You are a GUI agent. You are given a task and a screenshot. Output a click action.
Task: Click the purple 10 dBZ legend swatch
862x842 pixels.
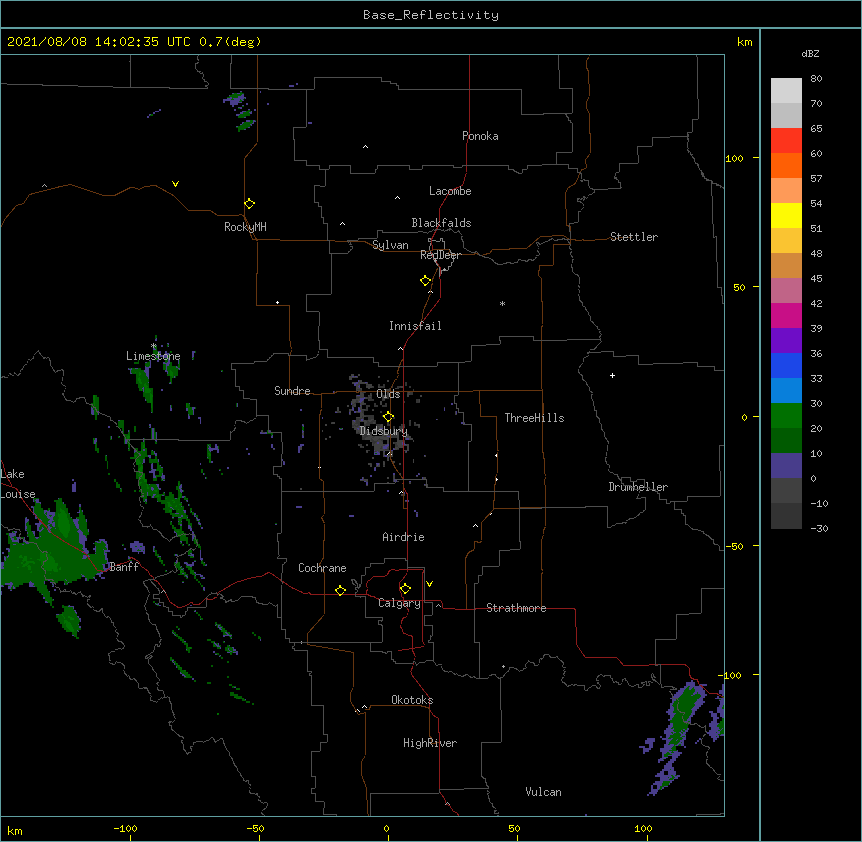point(786,466)
